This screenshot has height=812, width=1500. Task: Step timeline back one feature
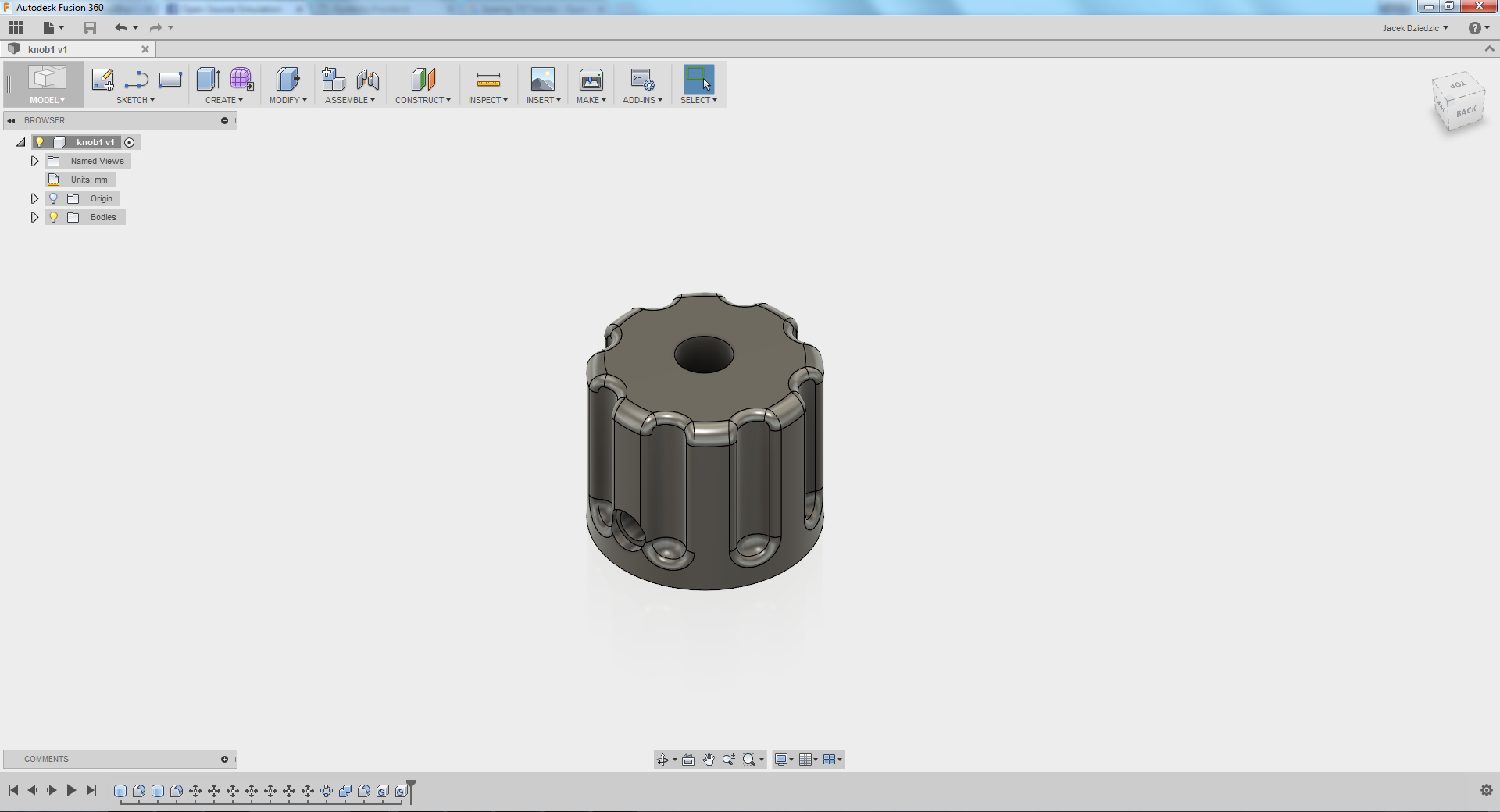33,790
